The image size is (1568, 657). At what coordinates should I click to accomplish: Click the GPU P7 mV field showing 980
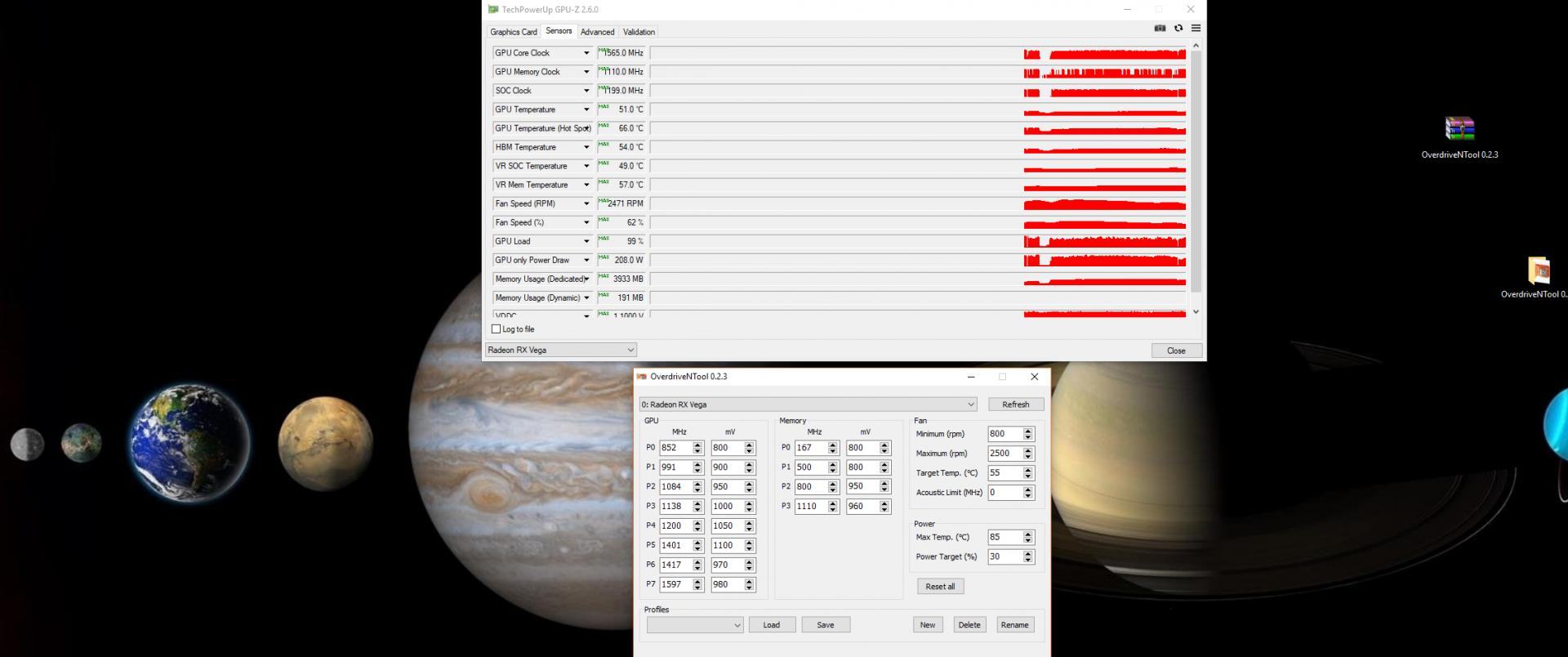pos(728,585)
